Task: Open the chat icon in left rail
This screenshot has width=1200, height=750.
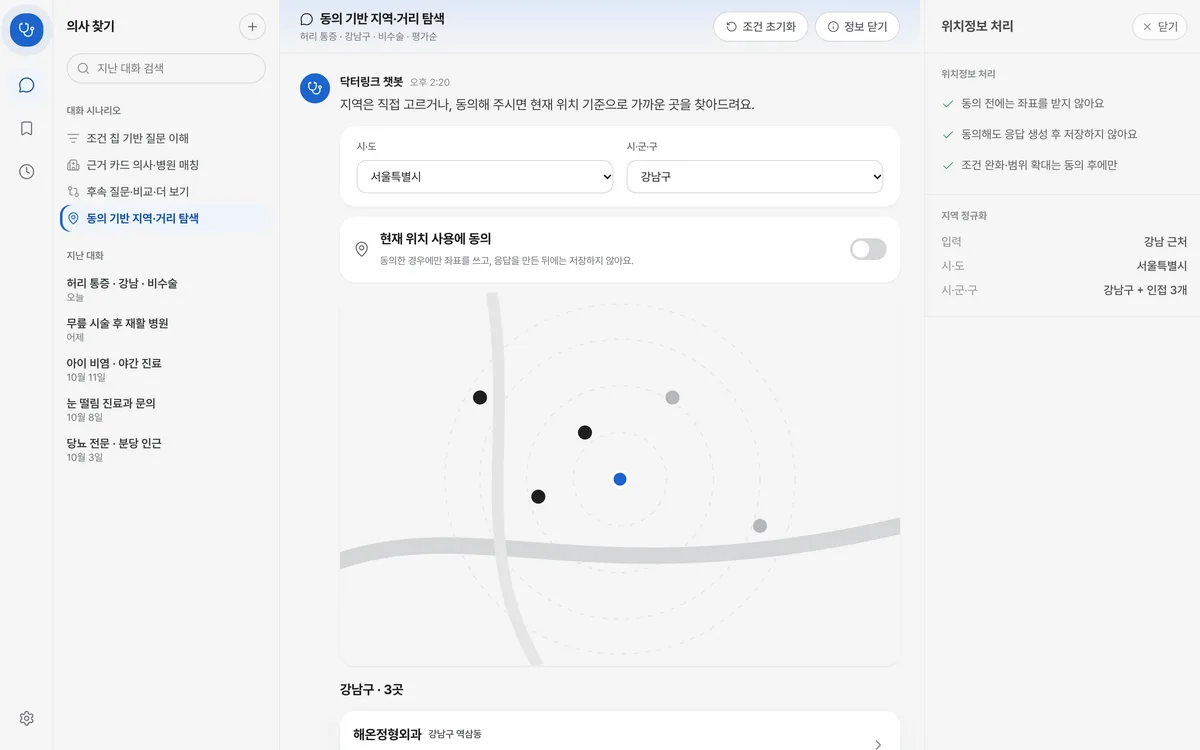Action: (26, 85)
